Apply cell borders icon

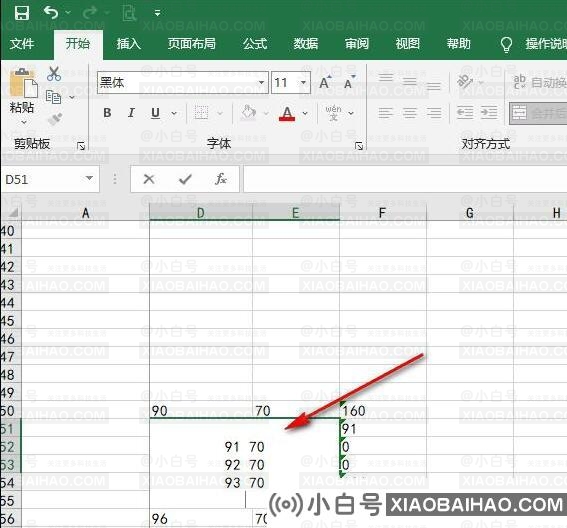pyautogui.click(x=201, y=113)
